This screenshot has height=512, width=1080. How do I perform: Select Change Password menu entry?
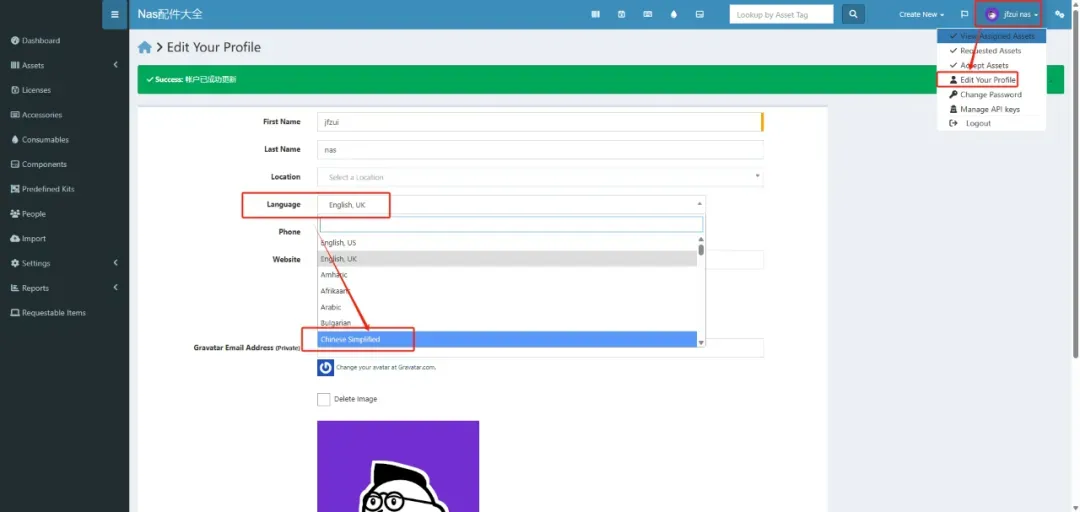991,94
